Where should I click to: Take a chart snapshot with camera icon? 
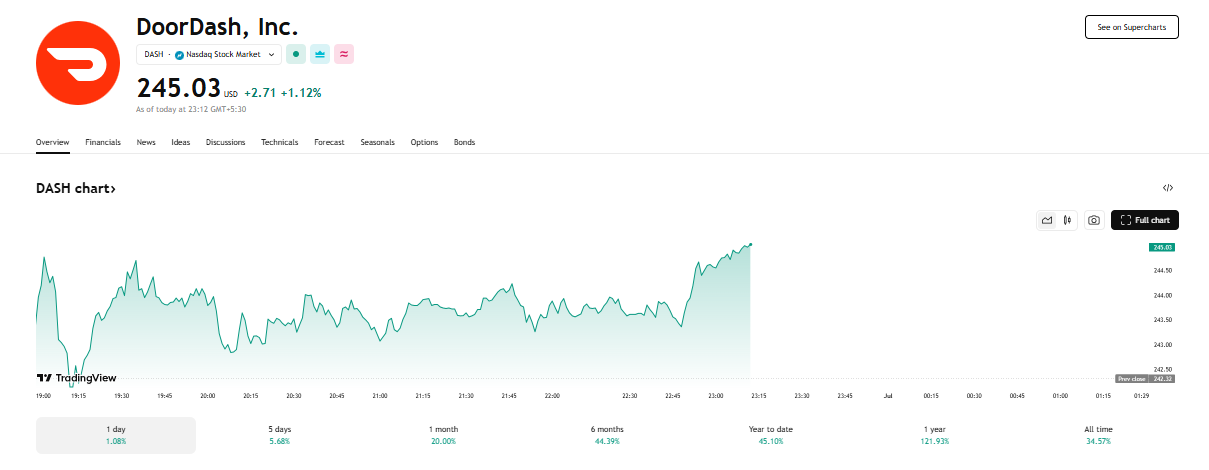click(x=1094, y=220)
